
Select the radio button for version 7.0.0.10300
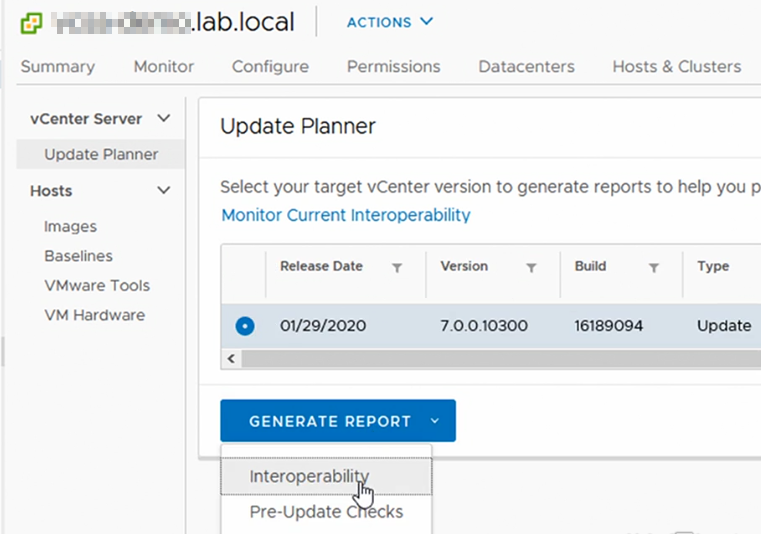245,326
